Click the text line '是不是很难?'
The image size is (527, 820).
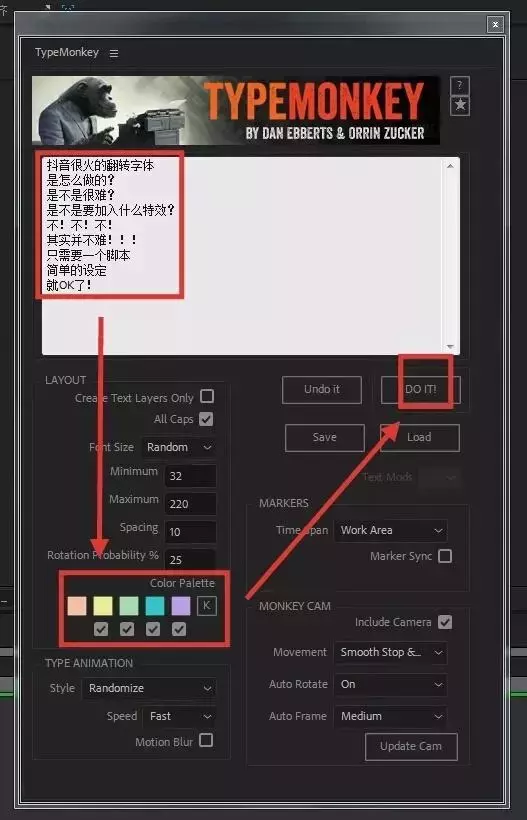pos(81,196)
